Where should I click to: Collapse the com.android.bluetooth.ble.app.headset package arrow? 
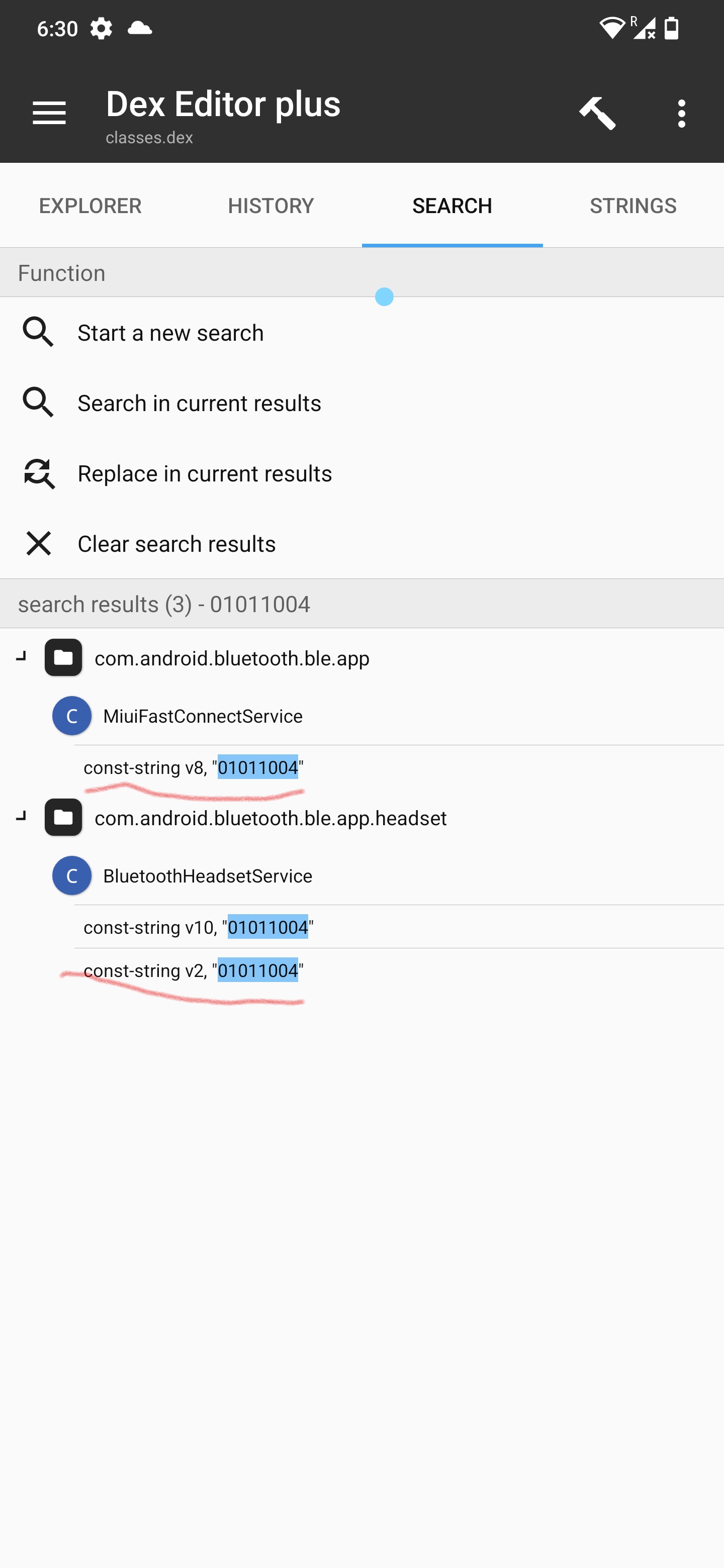[x=21, y=816]
